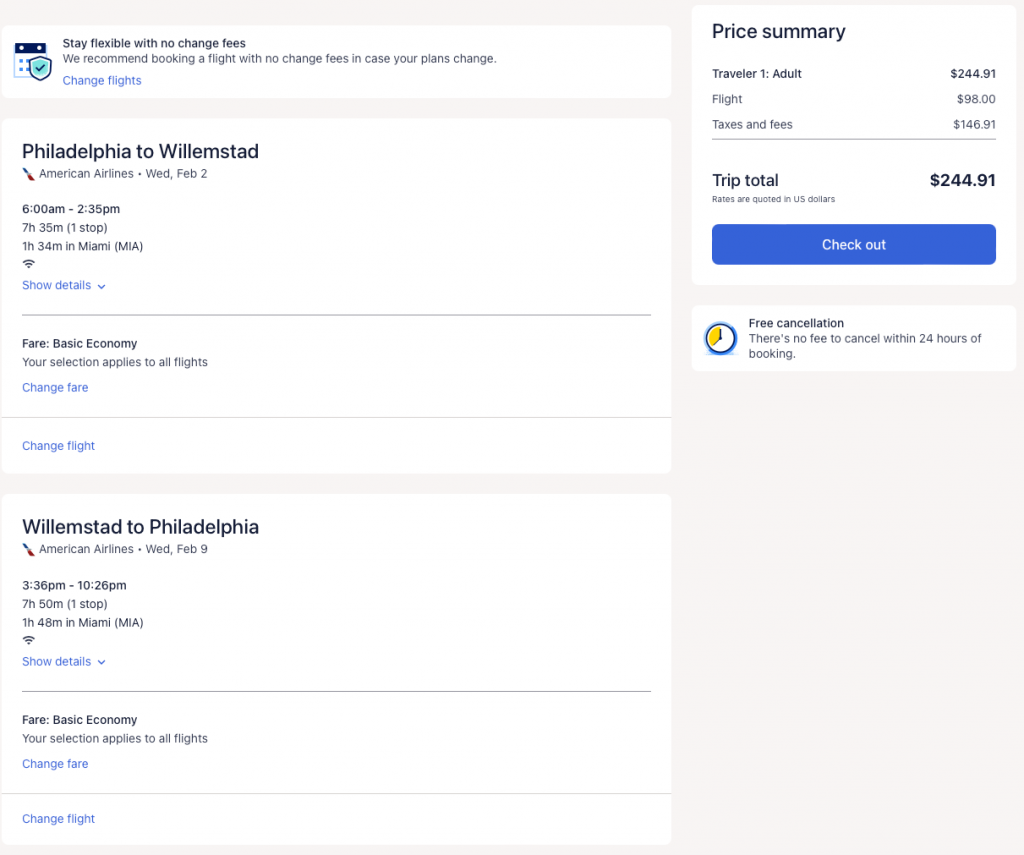The image size is (1024, 855).
Task: Click American Airlines logo on Willemstad to Philadelphia flight
Action: (28, 550)
